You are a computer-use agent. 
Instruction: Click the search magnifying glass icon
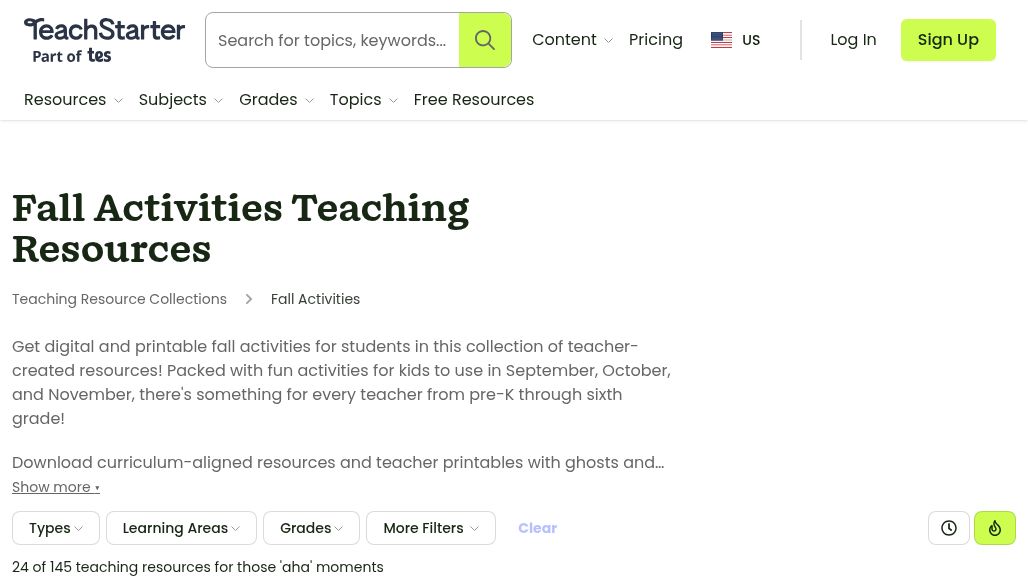(485, 40)
